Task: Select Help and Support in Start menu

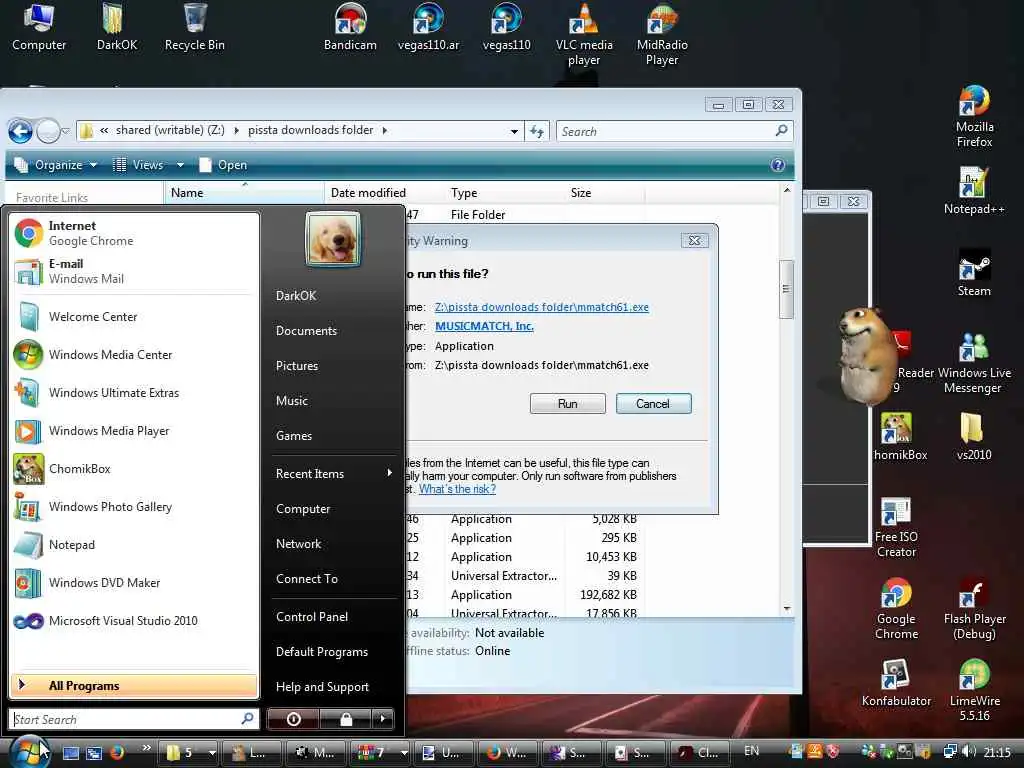Action: point(322,687)
